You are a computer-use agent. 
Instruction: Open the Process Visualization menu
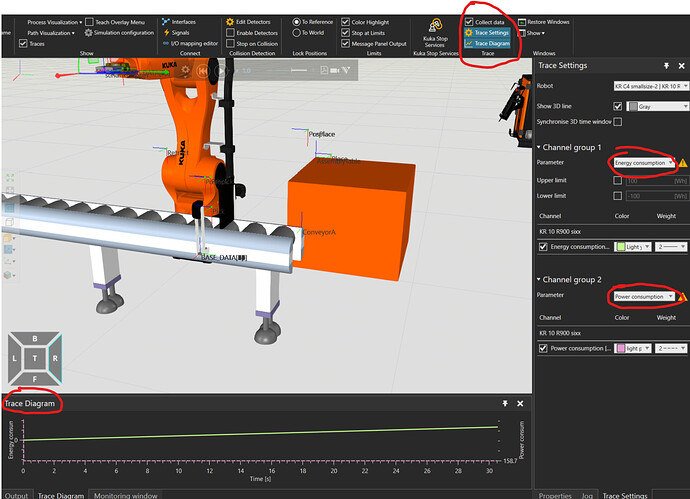pos(52,21)
